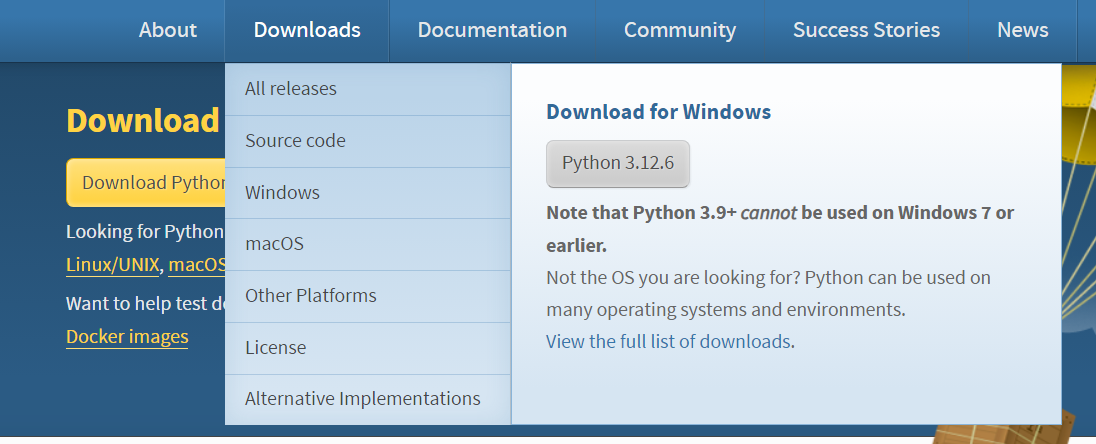Click the Python 3.12.6 download button

(618, 164)
